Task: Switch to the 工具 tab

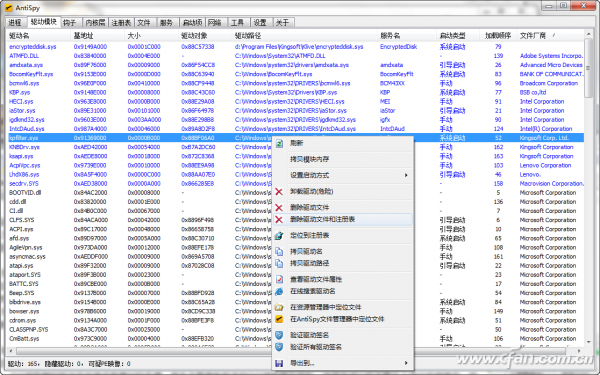Action: 238,23
